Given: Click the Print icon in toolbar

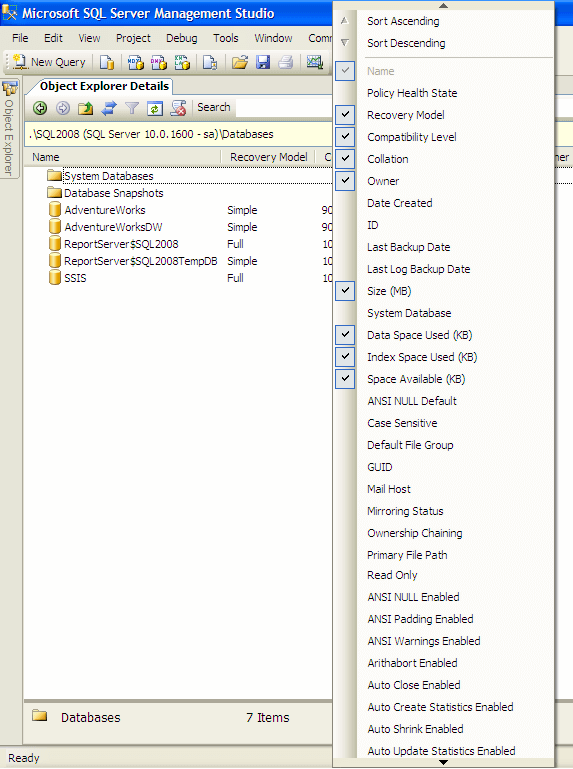Looking at the screenshot, I should tap(286, 62).
